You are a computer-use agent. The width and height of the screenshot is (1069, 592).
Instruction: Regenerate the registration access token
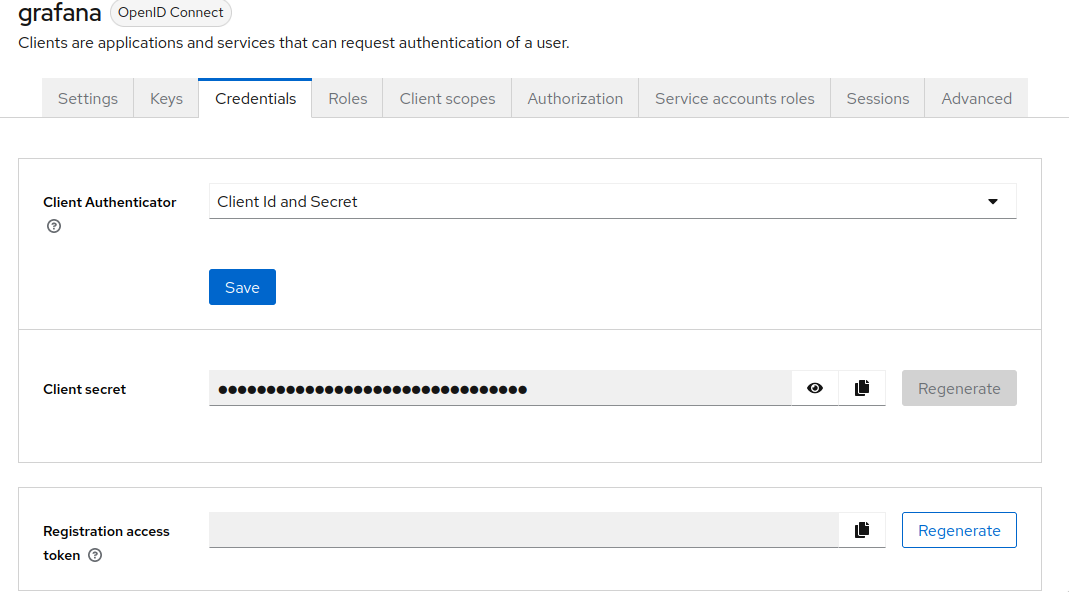(959, 530)
